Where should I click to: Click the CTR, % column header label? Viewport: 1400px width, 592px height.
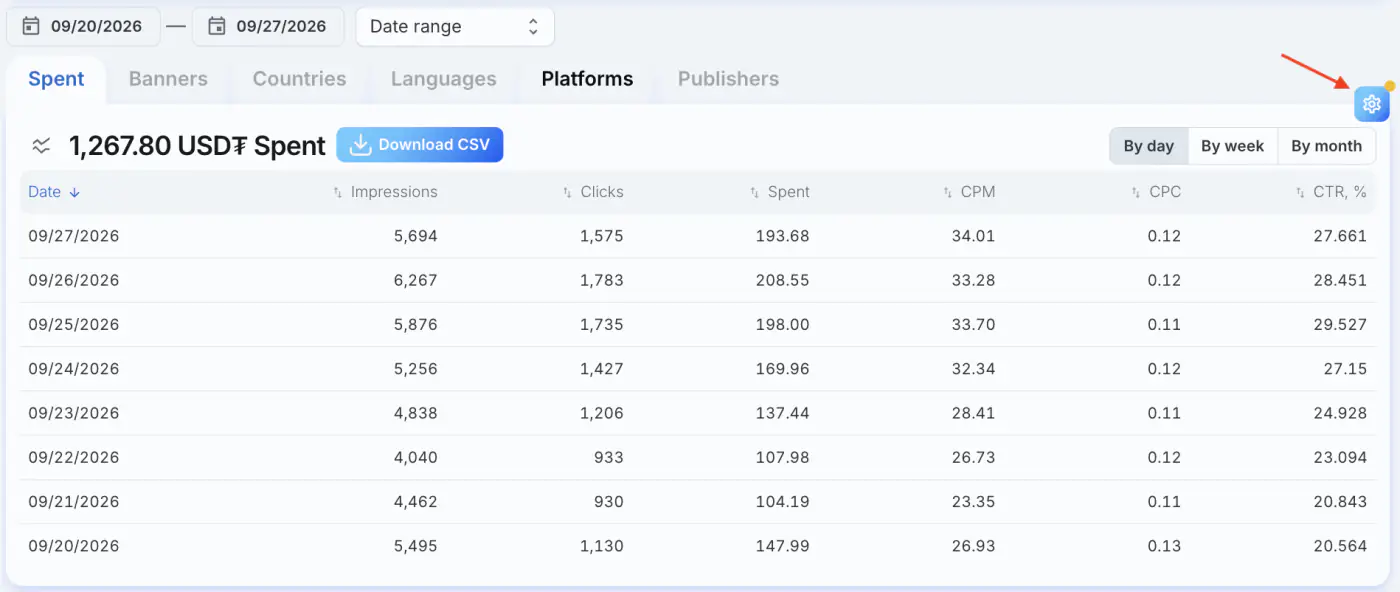(1340, 192)
